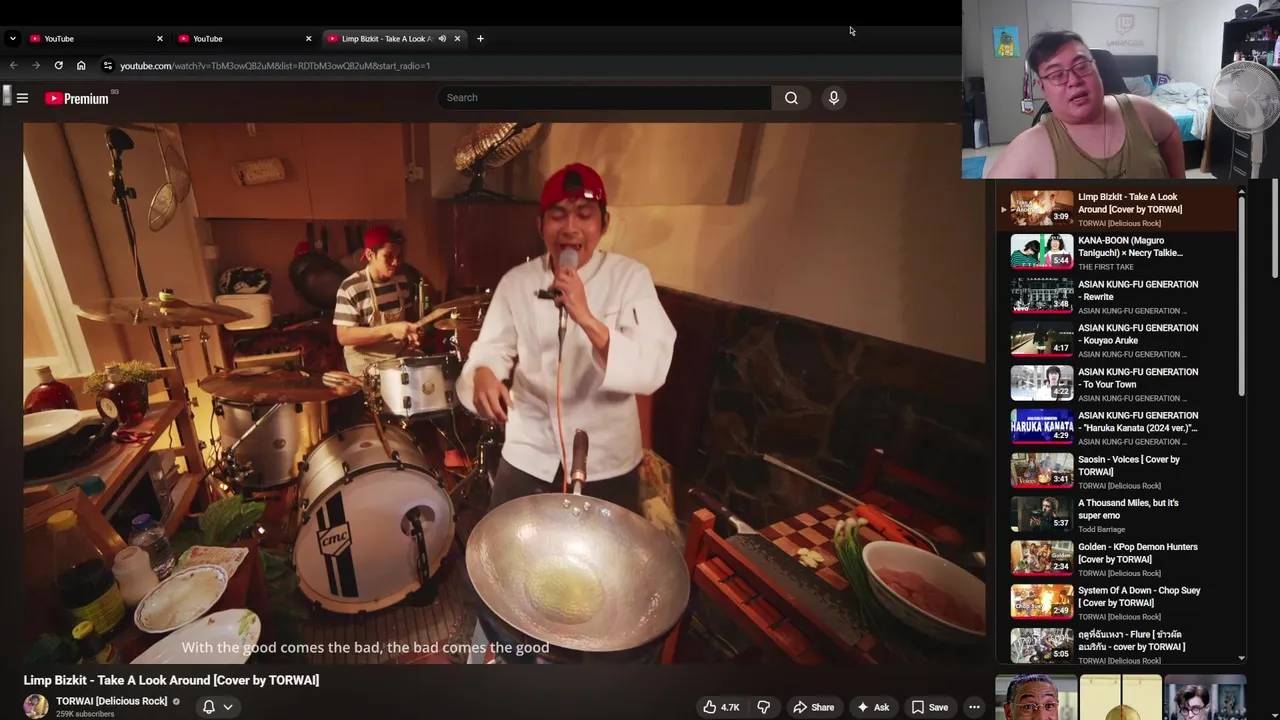
Task: Click the page vertical scrollbar
Action: 1275,230
